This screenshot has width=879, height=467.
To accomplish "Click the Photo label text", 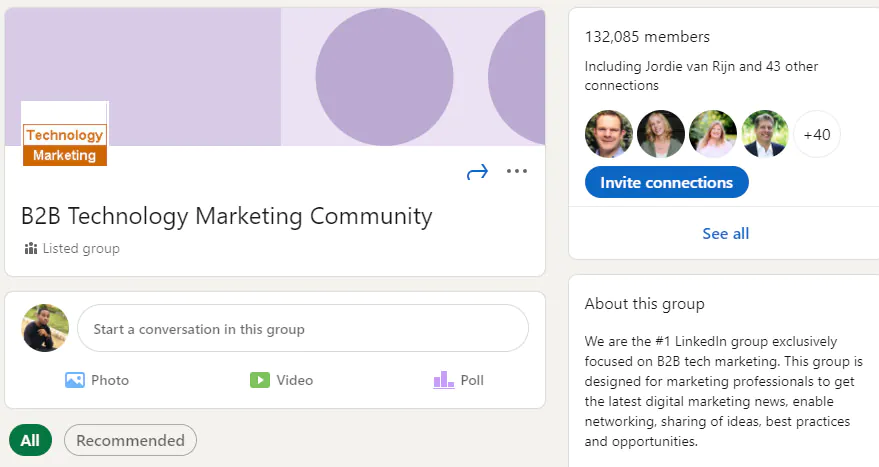I will (110, 380).
